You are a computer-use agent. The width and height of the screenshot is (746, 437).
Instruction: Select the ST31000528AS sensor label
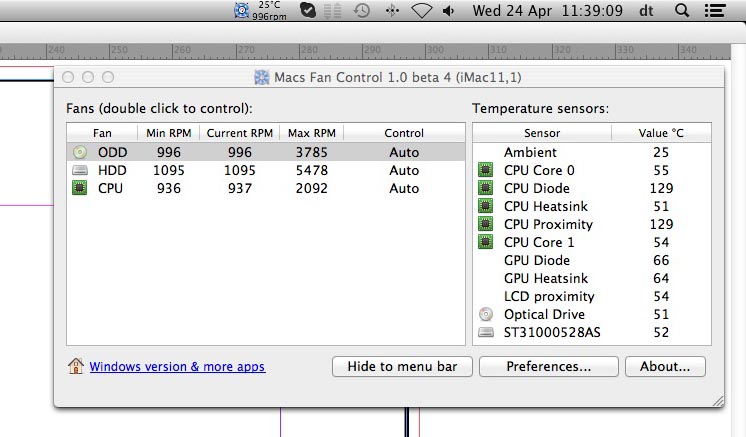[x=552, y=332]
